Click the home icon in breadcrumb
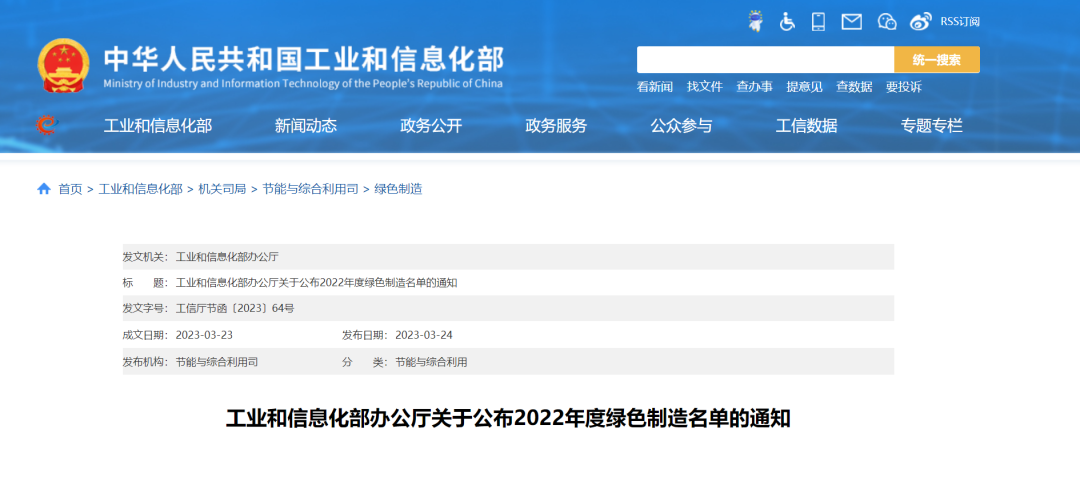Screen dimensions: 1080x485 (44, 189)
